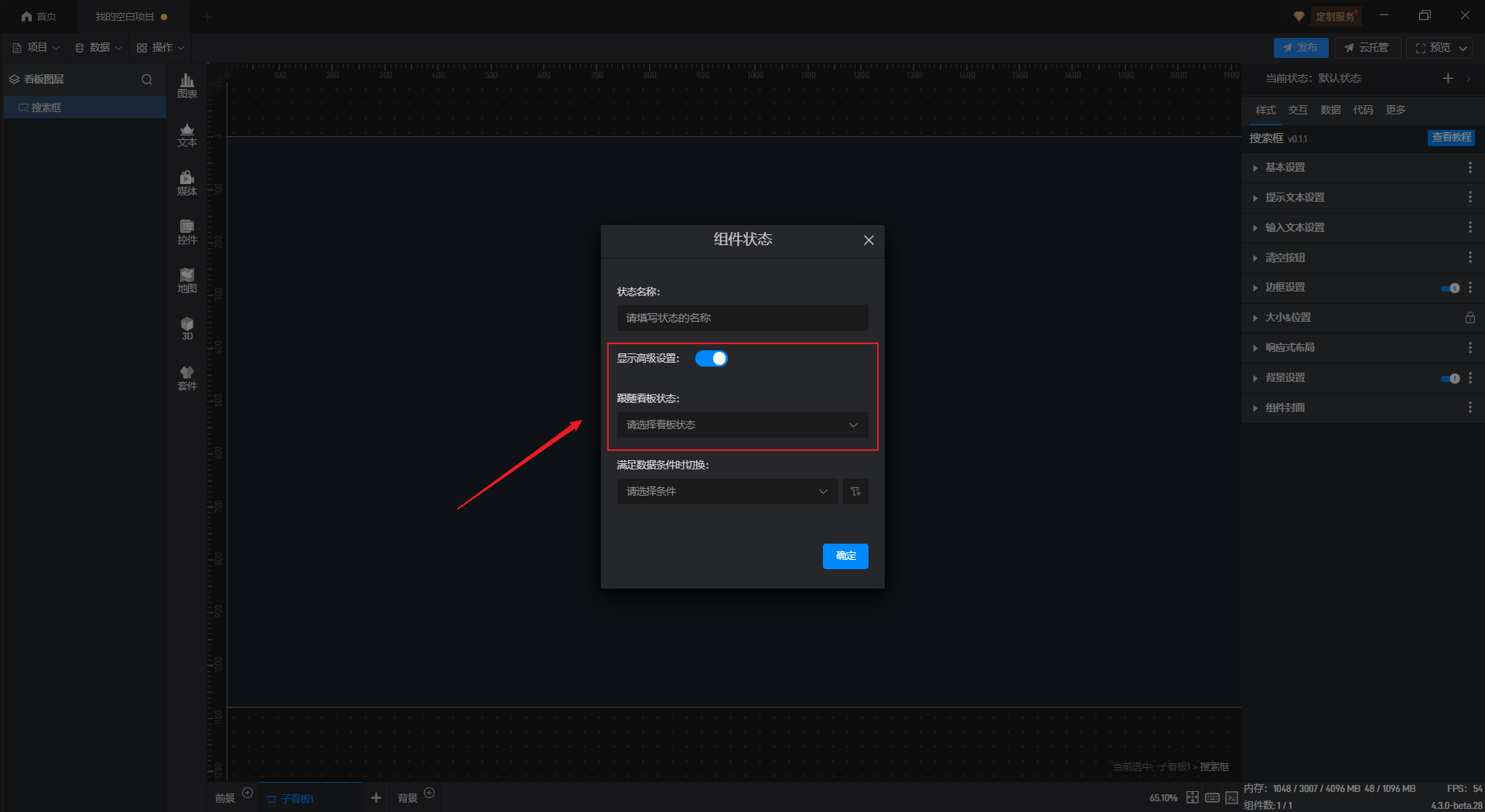Toggle the lock icon for 大小&位置
Image resolution: width=1485 pixels, height=812 pixels.
click(x=1470, y=318)
